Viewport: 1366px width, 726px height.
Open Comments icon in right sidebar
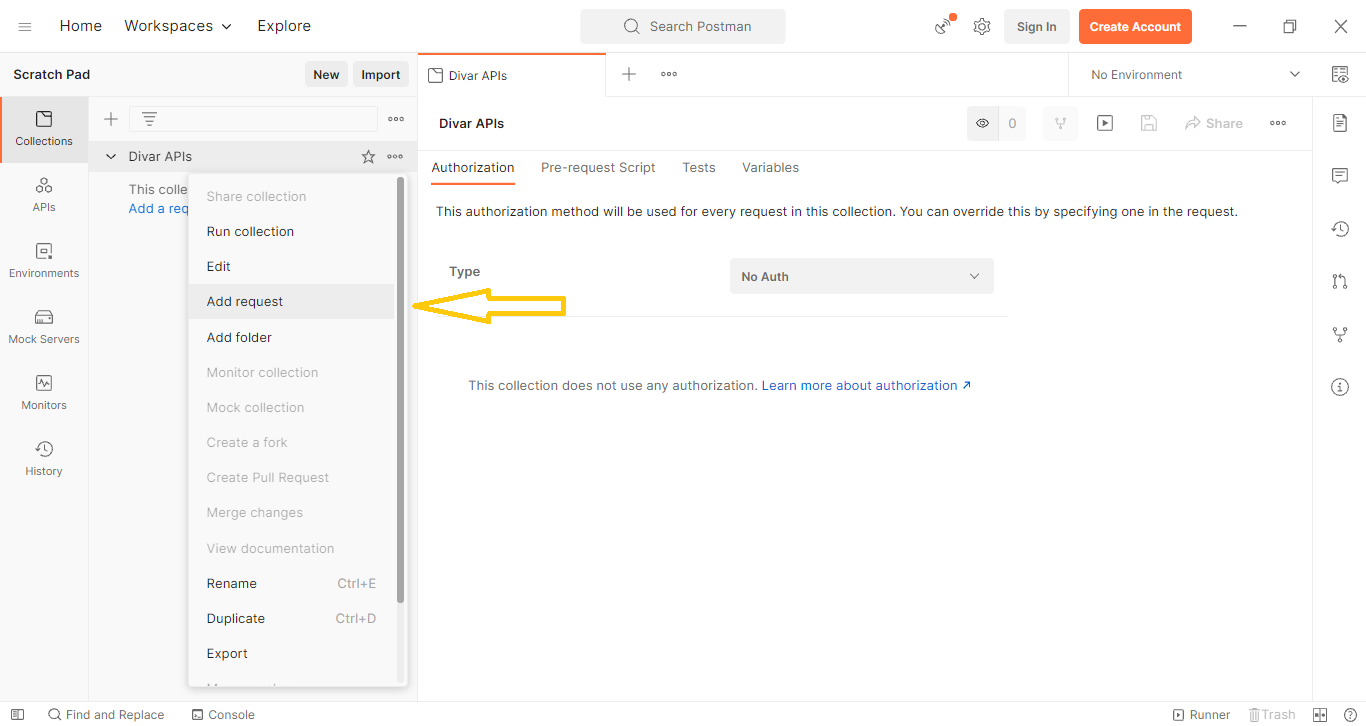1340,176
